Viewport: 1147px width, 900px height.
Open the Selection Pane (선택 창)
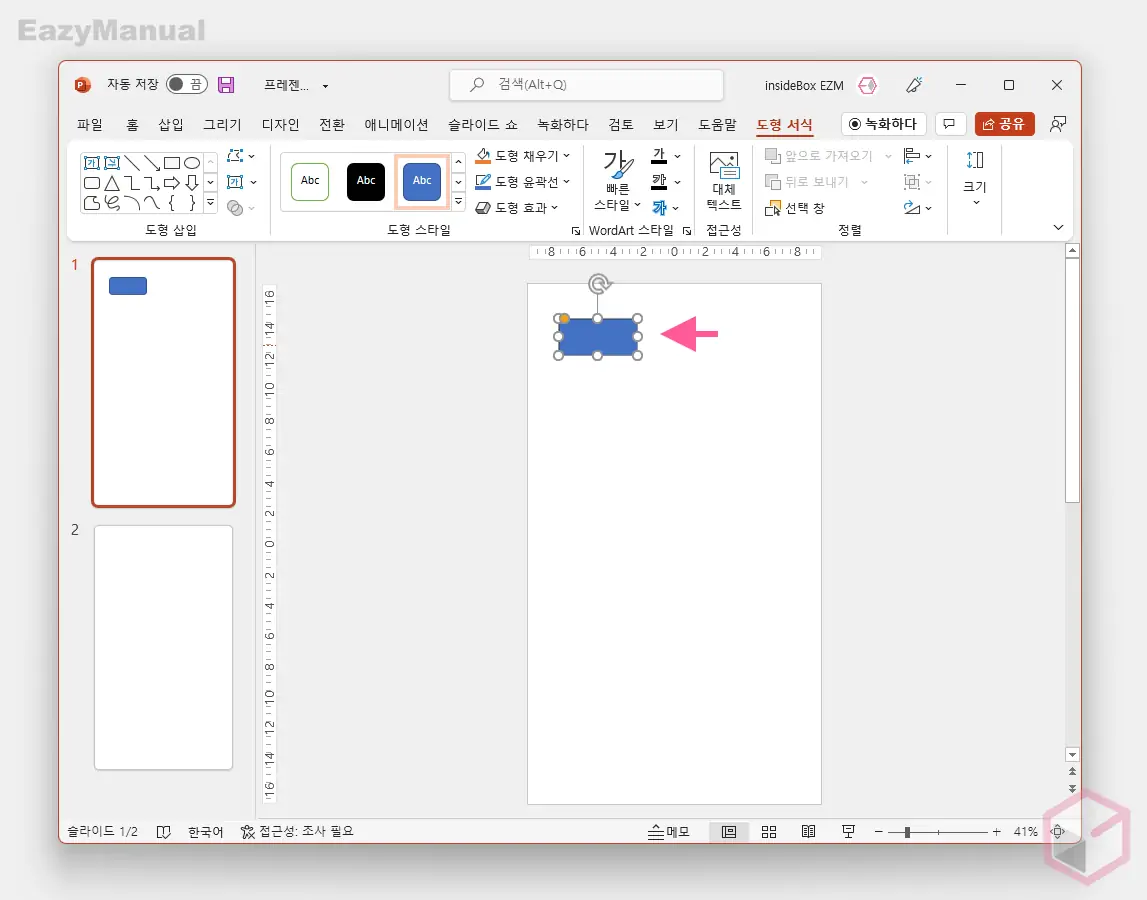point(796,208)
